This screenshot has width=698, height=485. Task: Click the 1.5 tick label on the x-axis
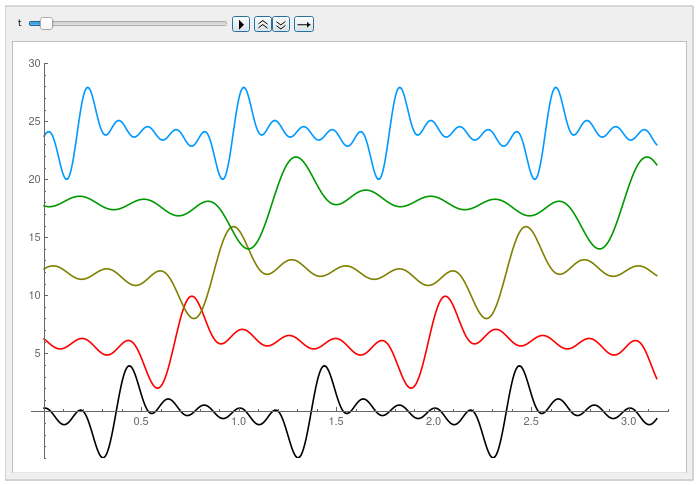pyautogui.click(x=336, y=422)
